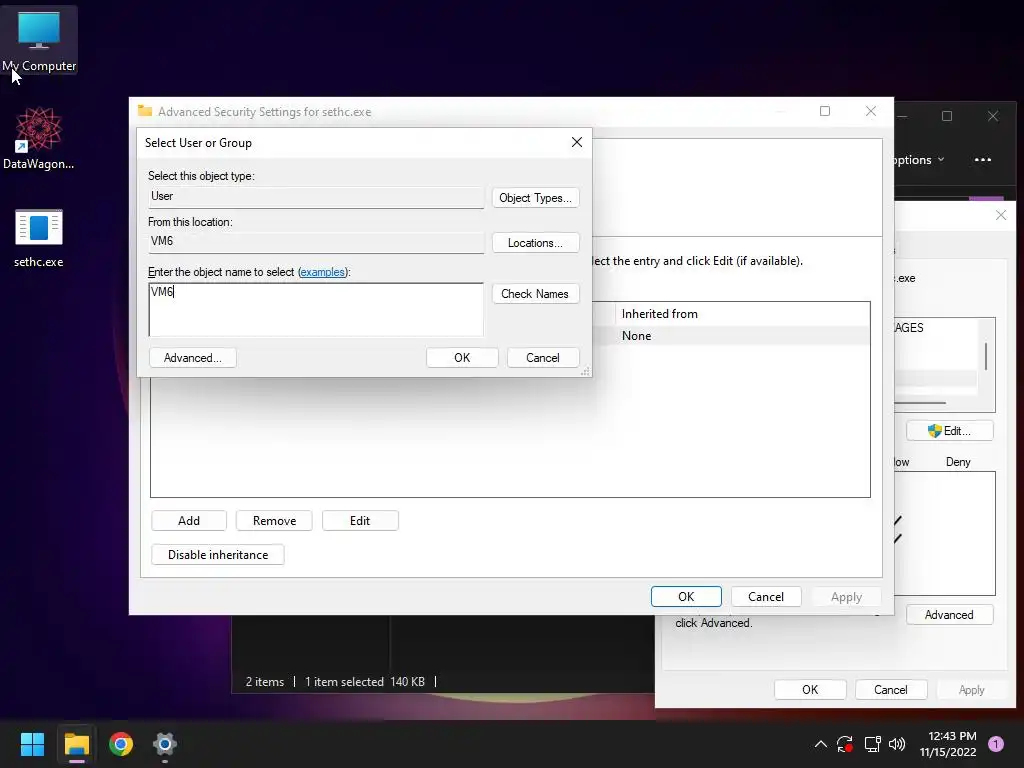Click Disable inheritance button
Screen dimensions: 1024x768
point(218,554)
